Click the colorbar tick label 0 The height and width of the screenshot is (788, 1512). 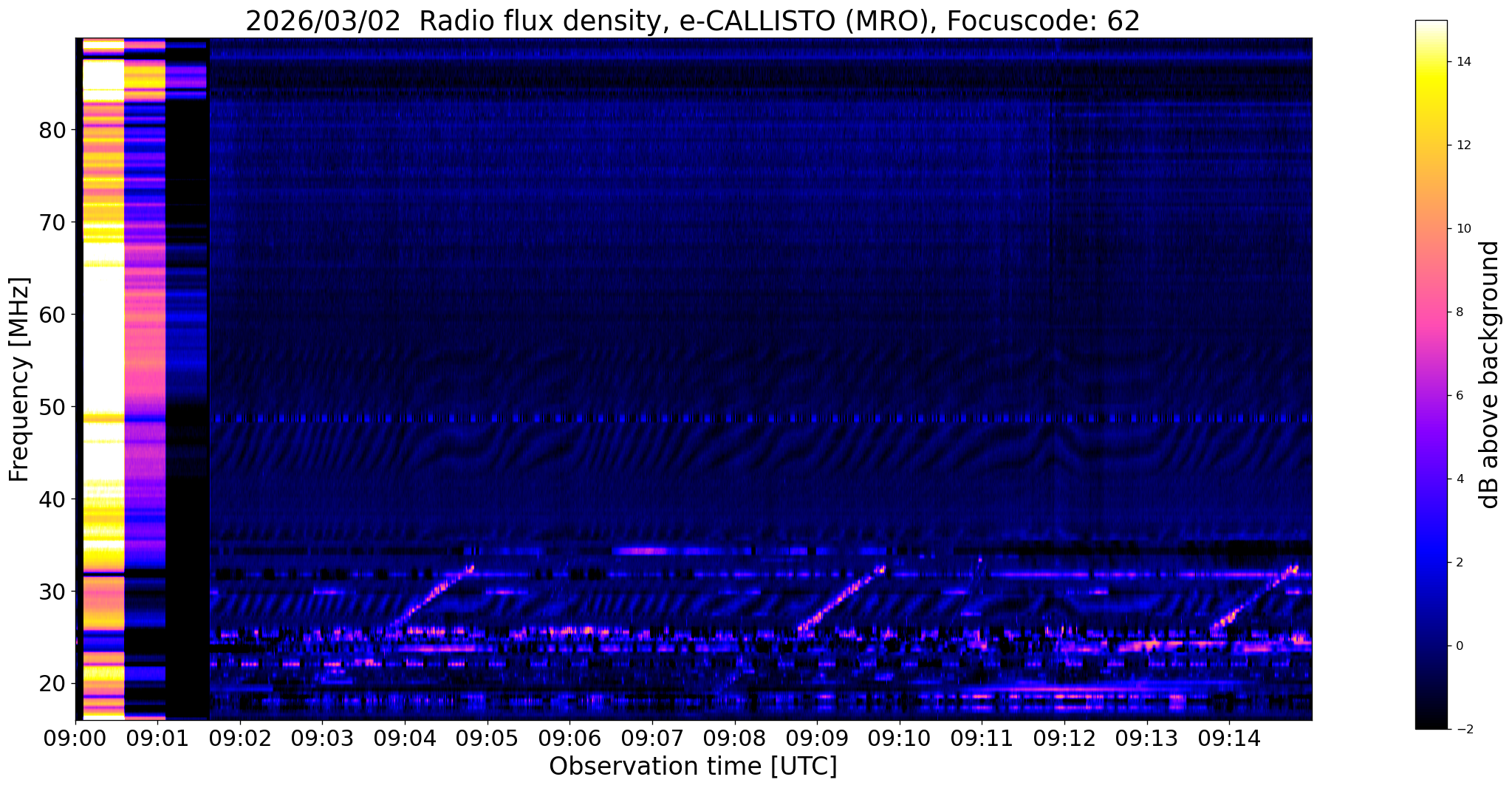[x=1459, y=646]
